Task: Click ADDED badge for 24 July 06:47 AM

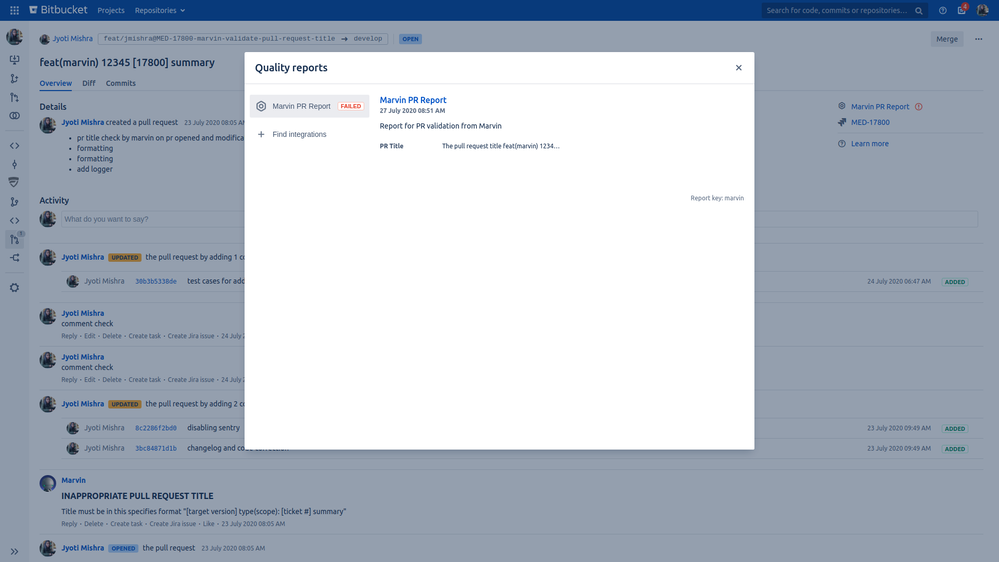Action: click(x=955, y=282)
